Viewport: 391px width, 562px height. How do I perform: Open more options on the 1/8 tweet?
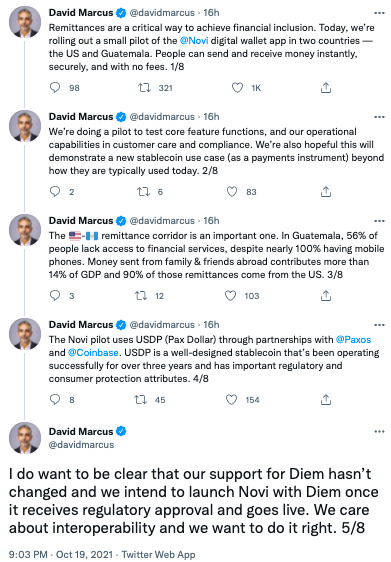click(x=379, y=13)
